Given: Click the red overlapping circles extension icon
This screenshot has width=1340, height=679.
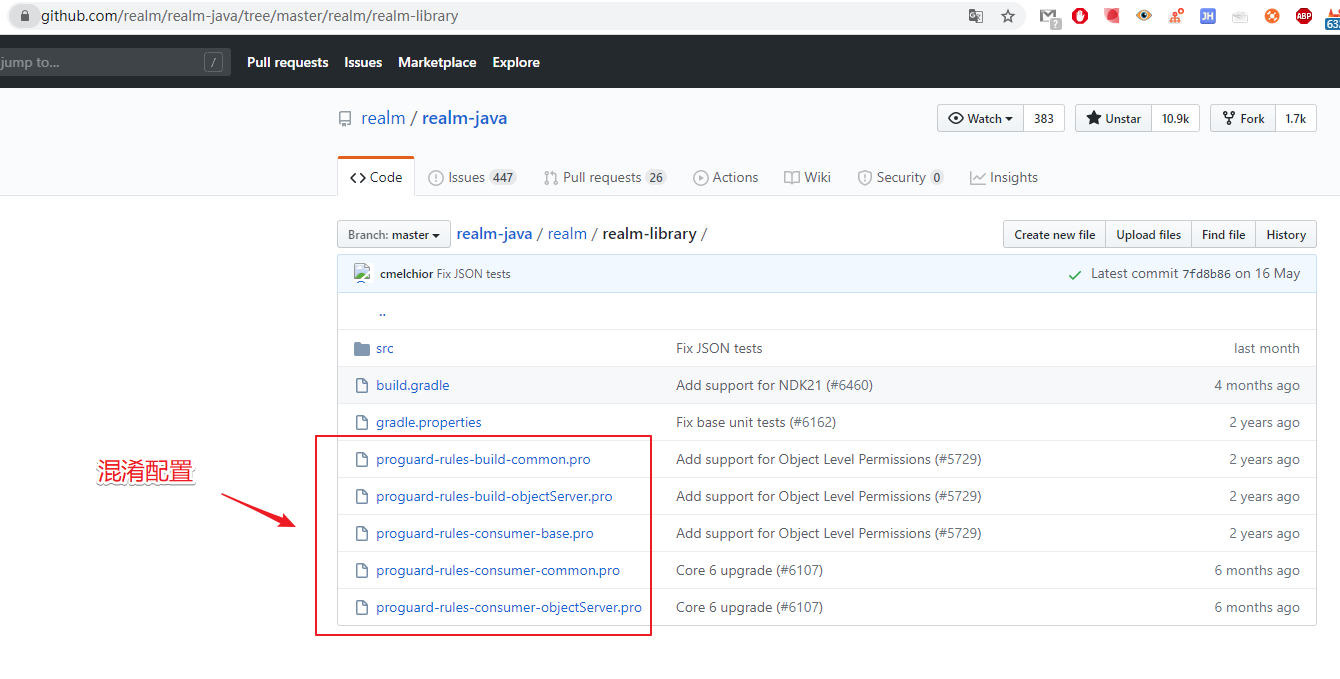Looking at the screenshot, I should pyautogui.click(x=1112, y=16).
